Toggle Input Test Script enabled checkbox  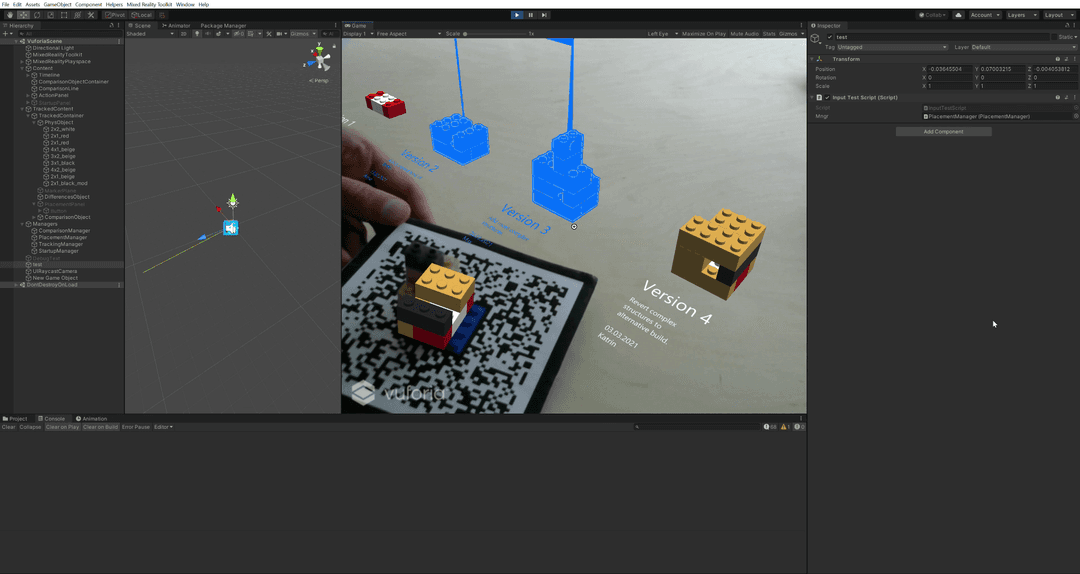(827, 97)
